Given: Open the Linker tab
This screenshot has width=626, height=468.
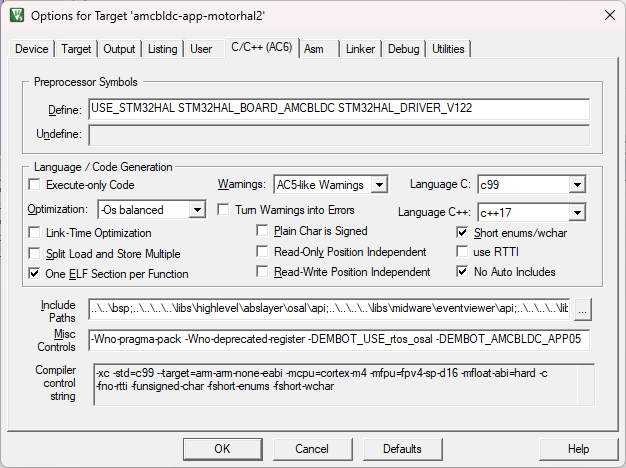Looking at the screenshot, I should 360,49.
